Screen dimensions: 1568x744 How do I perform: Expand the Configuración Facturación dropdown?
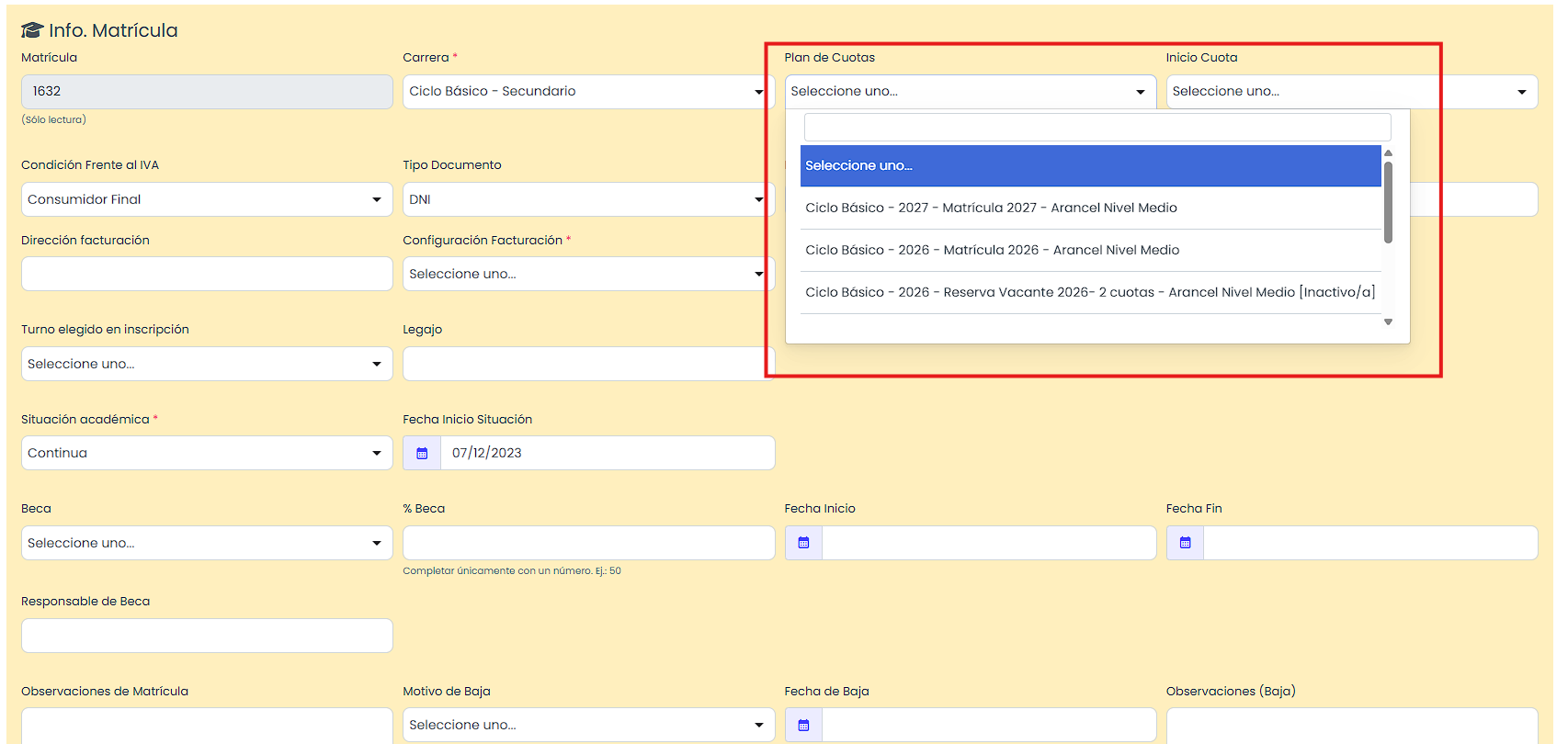coord(588,274)
